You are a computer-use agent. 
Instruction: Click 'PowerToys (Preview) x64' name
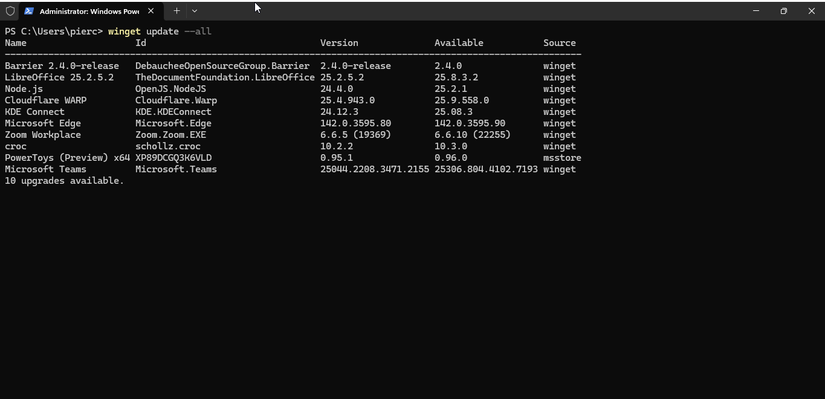[67, 158]
